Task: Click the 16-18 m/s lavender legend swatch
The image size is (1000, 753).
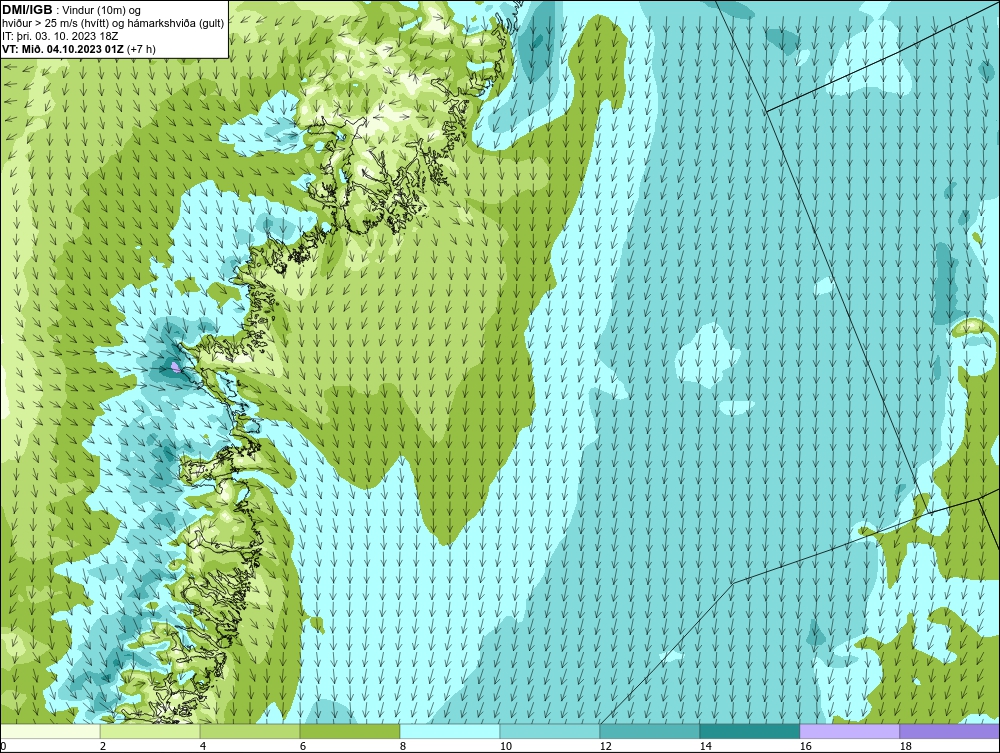Action: (x=849, y=731)
